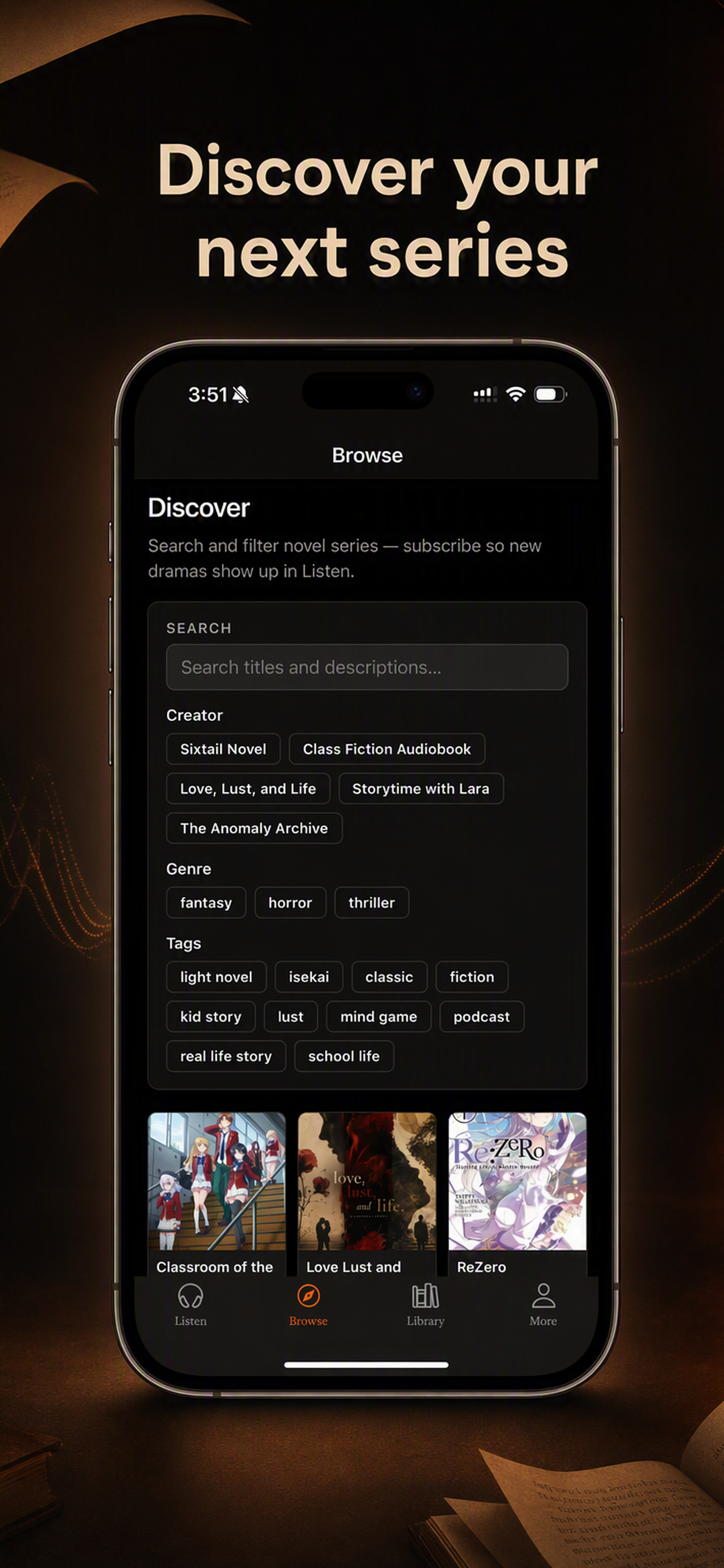The height and width of the screenshot is (1568, 724).
Task: Open the Listen tab headphones icon
Action: pyautogui.click(x=191, y=1296)
